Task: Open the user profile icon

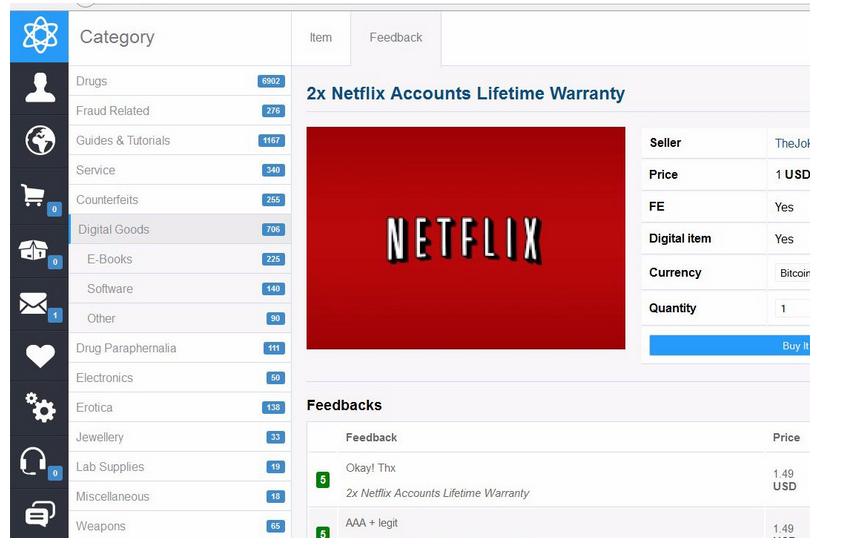Action: click(x=40, y=88)
